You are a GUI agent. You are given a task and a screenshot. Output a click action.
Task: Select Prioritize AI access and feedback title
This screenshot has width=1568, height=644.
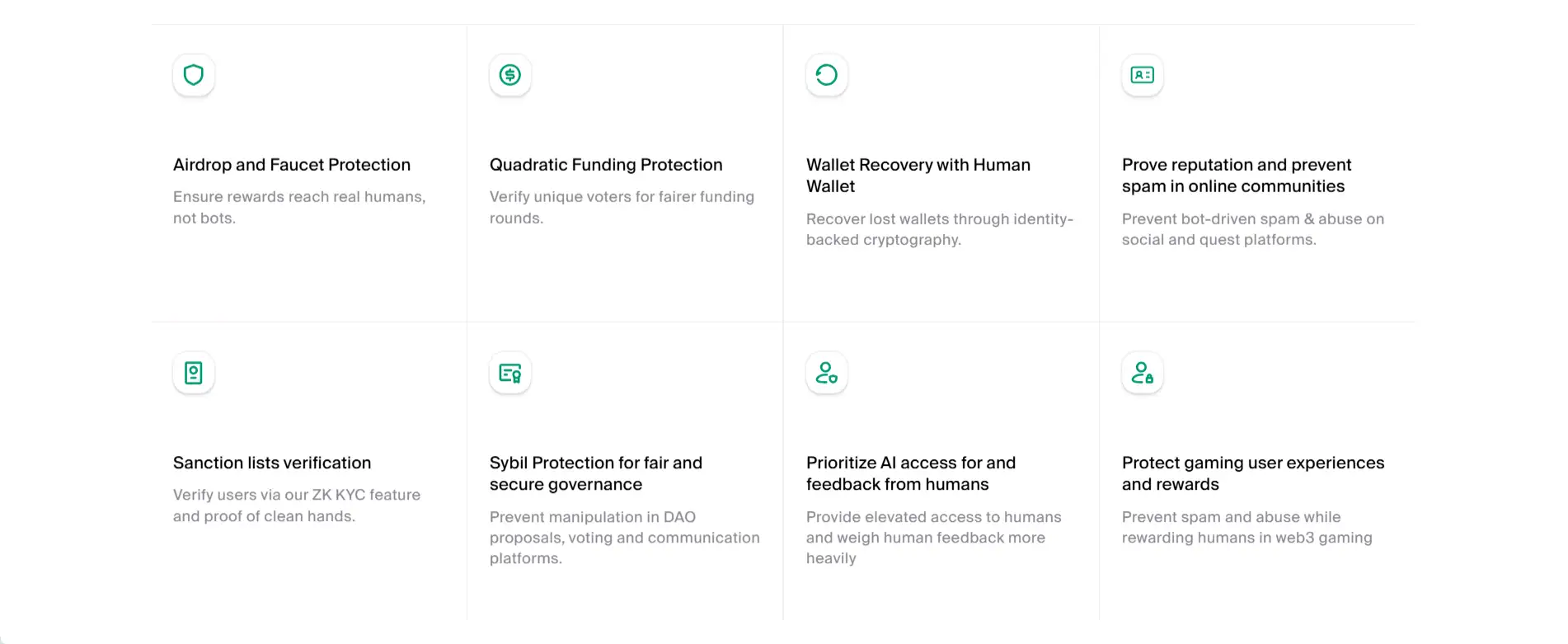click(x=910, y=473)
